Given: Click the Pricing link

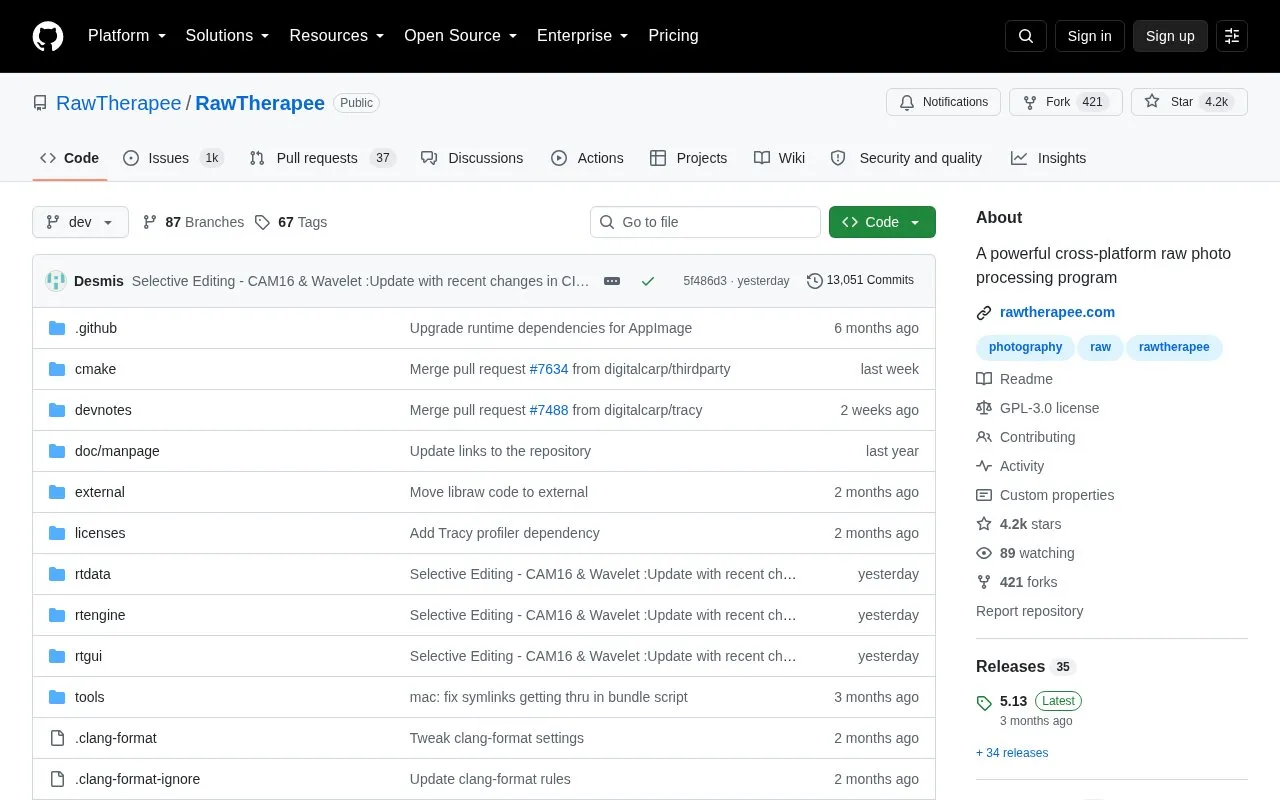Looking at the screenshot, I should (673, 36).
